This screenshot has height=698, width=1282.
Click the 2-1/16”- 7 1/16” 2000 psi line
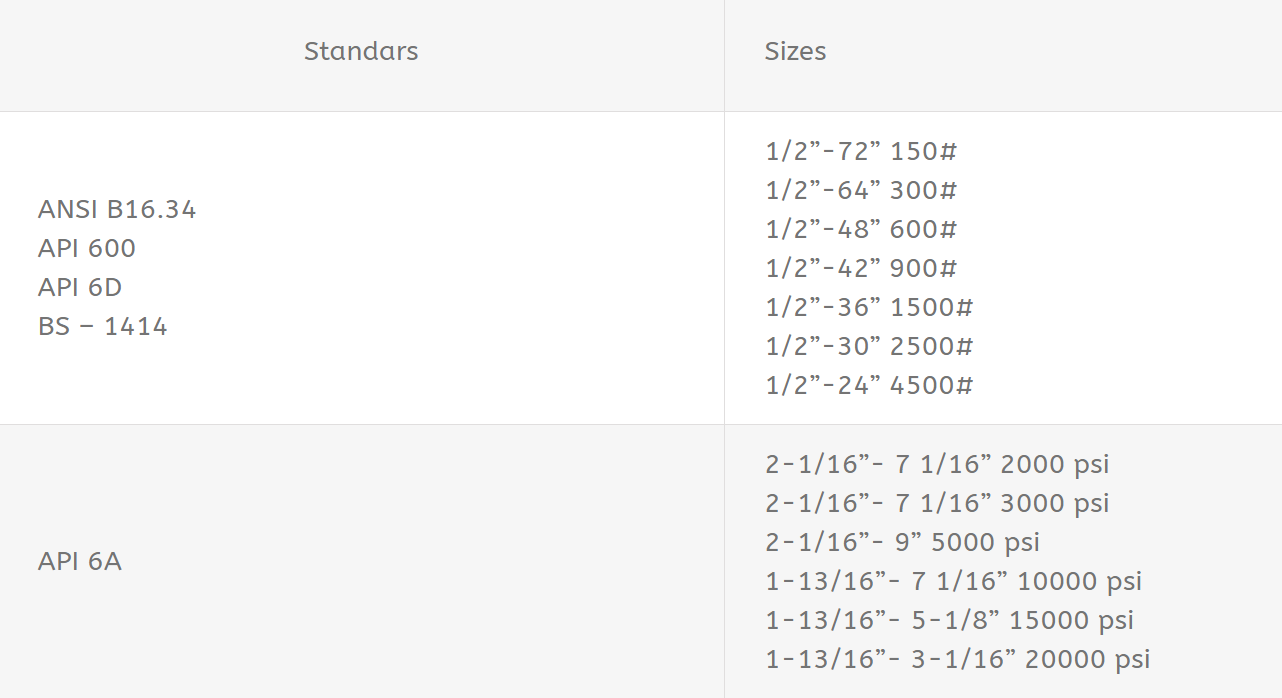point(937,464)
